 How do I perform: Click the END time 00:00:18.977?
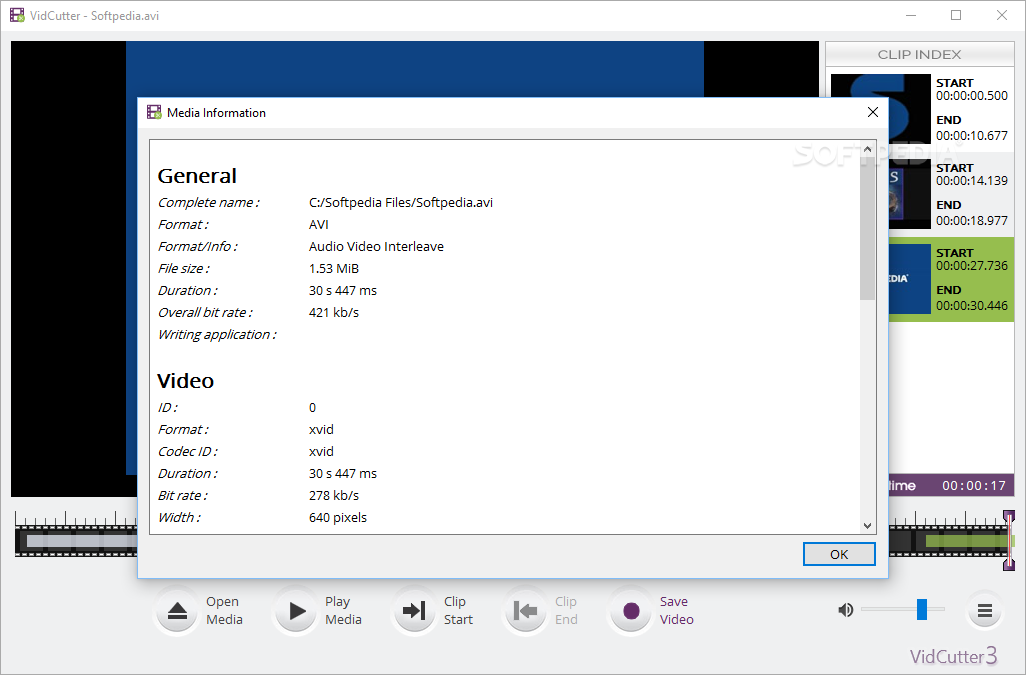tap(972, 220)
